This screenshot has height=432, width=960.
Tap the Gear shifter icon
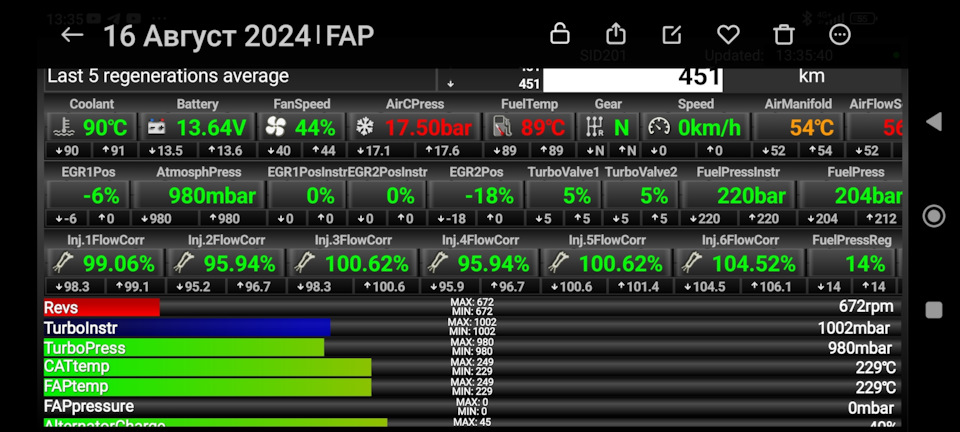click(595, 128)
